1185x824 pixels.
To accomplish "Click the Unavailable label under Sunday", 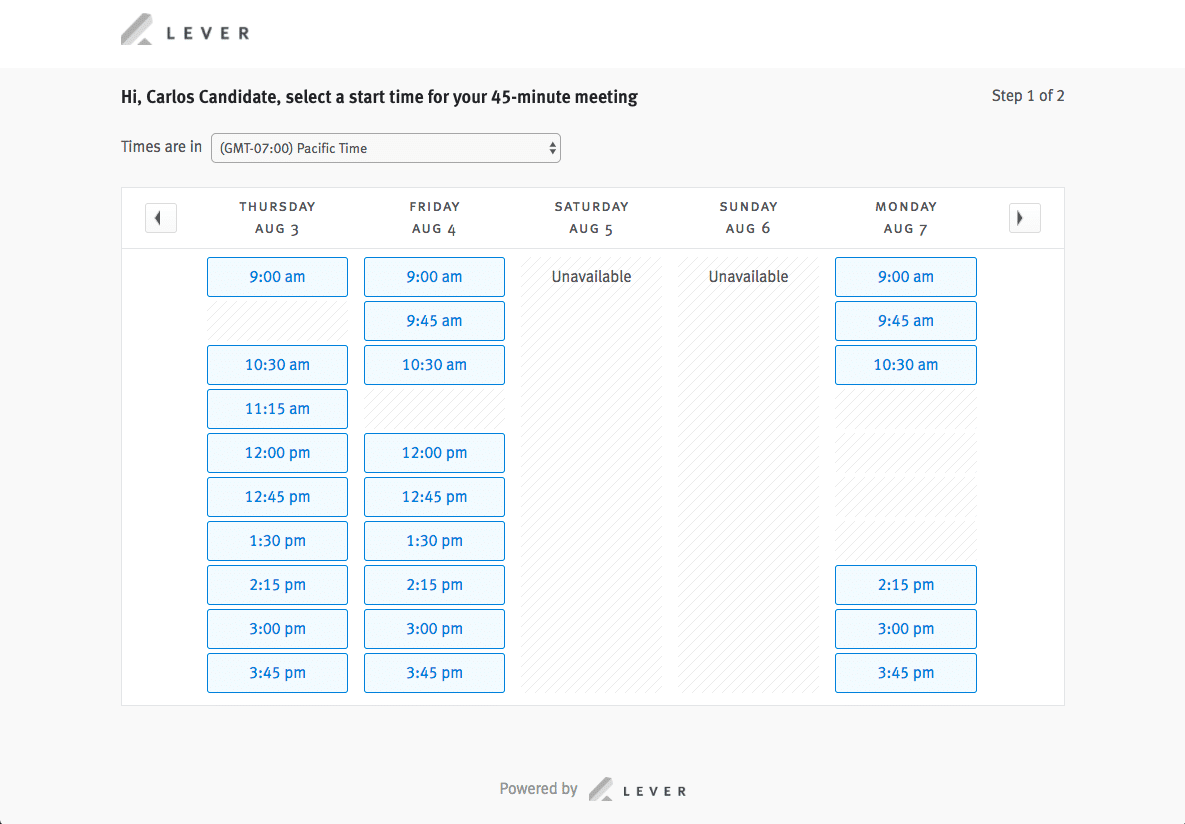I will click(748, 277).
